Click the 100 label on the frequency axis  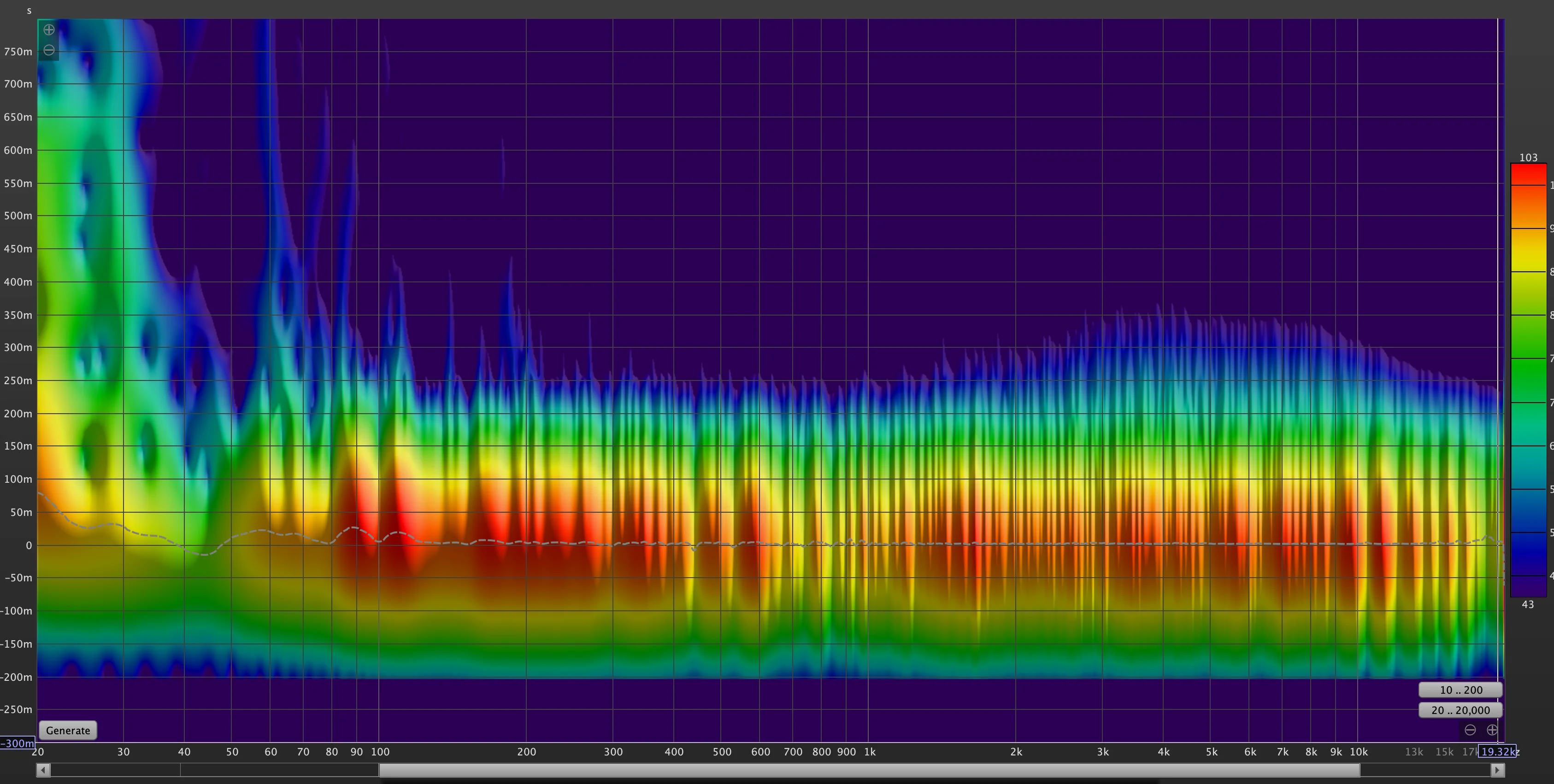pos(380,752)
